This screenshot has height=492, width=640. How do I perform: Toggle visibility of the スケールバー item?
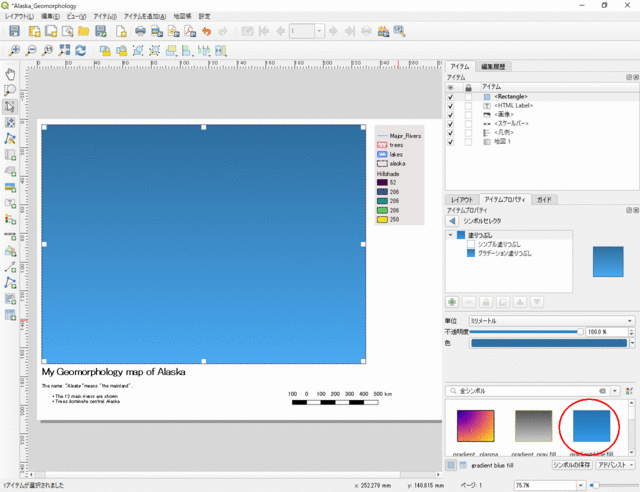(x=451, y=124)
